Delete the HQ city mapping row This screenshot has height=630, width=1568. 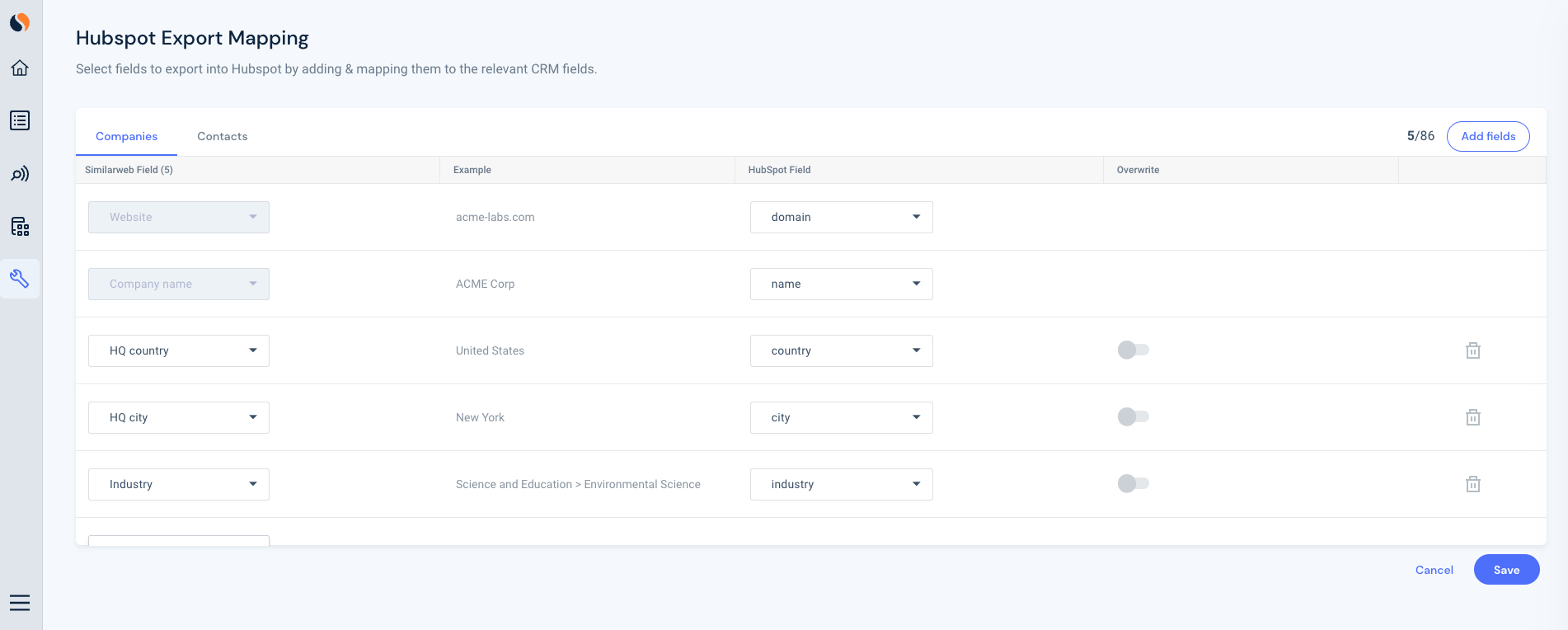(1473, 417)
